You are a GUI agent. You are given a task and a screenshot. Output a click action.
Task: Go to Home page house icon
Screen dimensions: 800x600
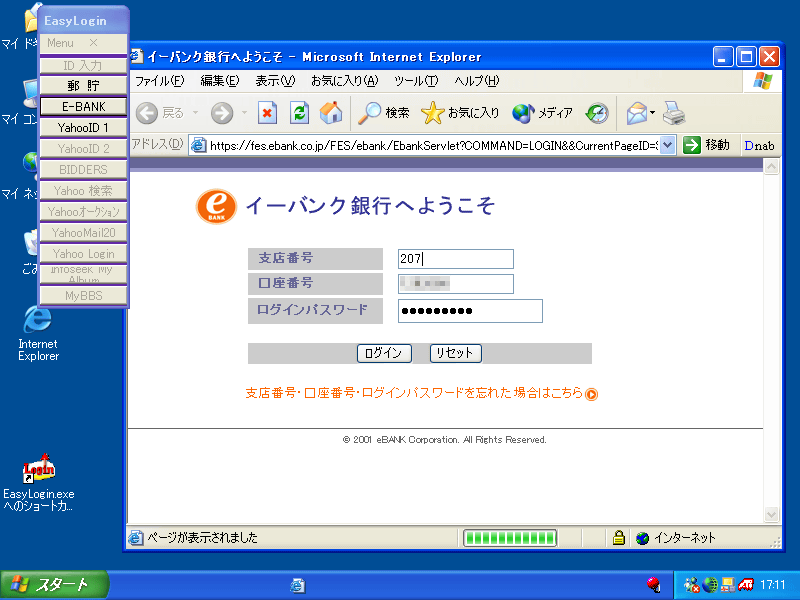click(331, 113)
